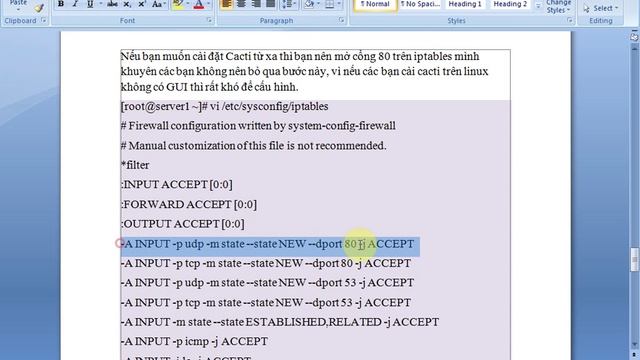Toggle the ruler button above scrollbar
The height and width of the screenshot is (360, 640).
pyautogui.click(x=634, y=36)
